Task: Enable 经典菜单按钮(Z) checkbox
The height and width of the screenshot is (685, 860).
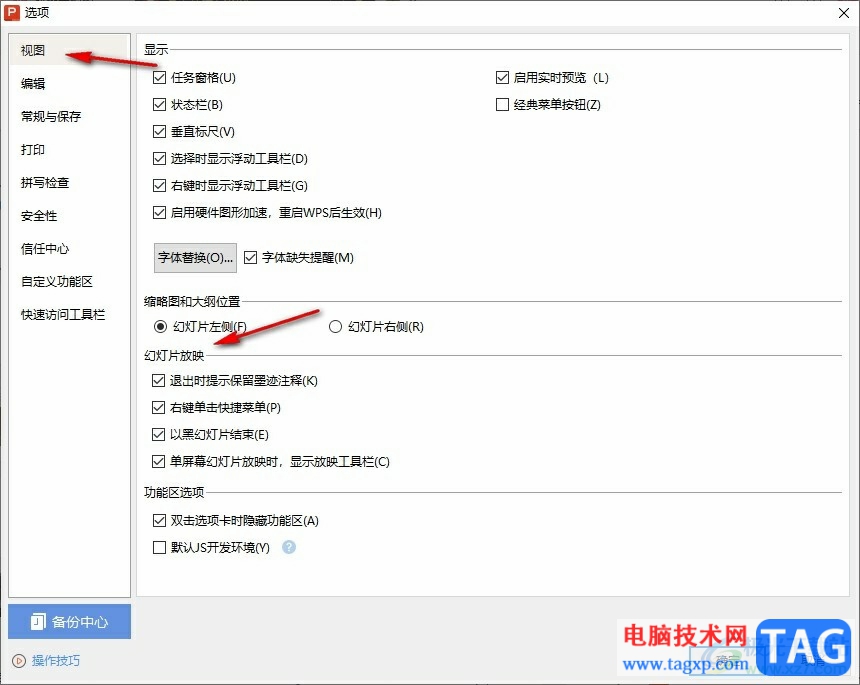Action: tap(502, 104)
